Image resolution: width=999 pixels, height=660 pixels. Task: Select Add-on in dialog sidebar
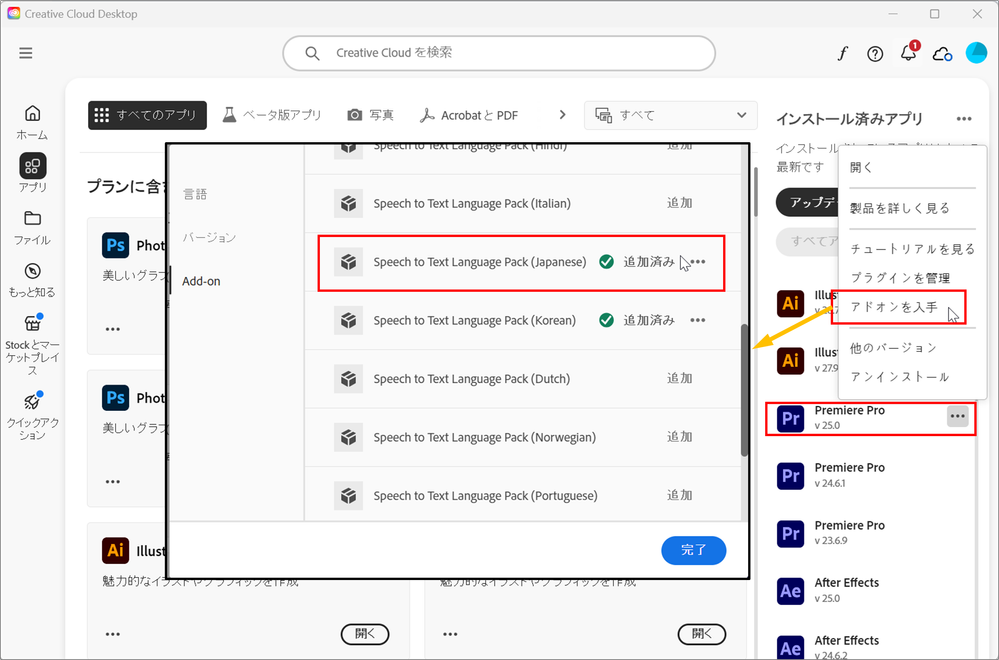[x=201, y=281]
